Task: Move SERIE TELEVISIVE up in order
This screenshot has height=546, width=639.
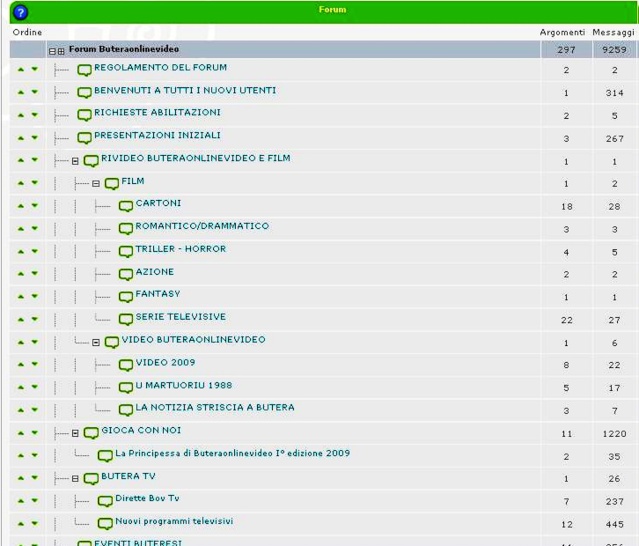Action: (x=21, y=319)
